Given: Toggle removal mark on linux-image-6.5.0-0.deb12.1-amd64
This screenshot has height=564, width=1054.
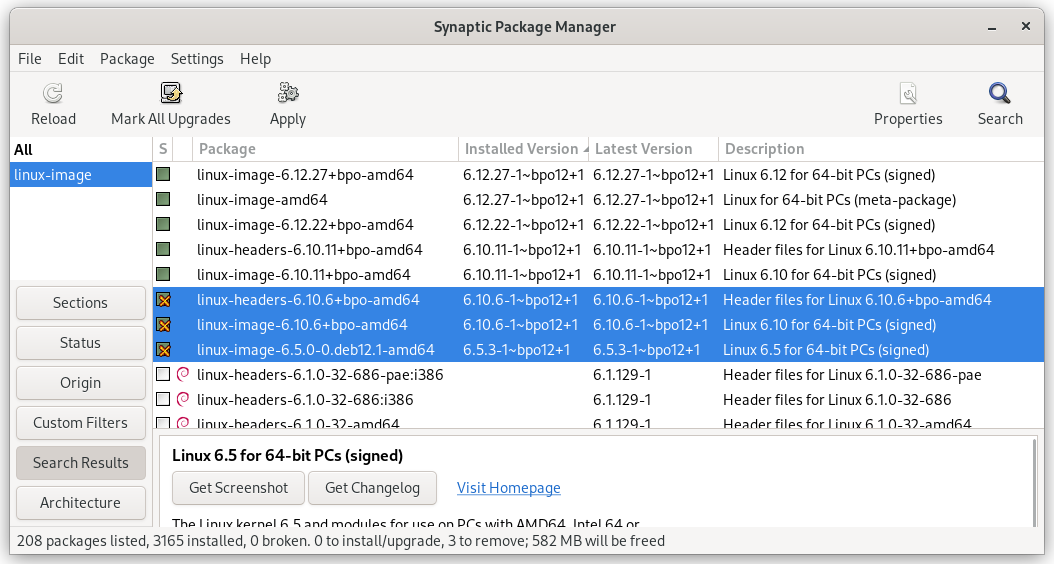Looking at the screenshot, I should point(163,350).
